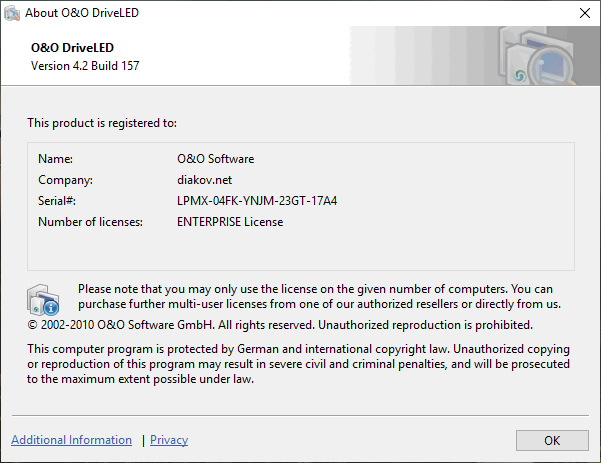
Task: Click the license info icon beside the note
Action: point(45,298)
